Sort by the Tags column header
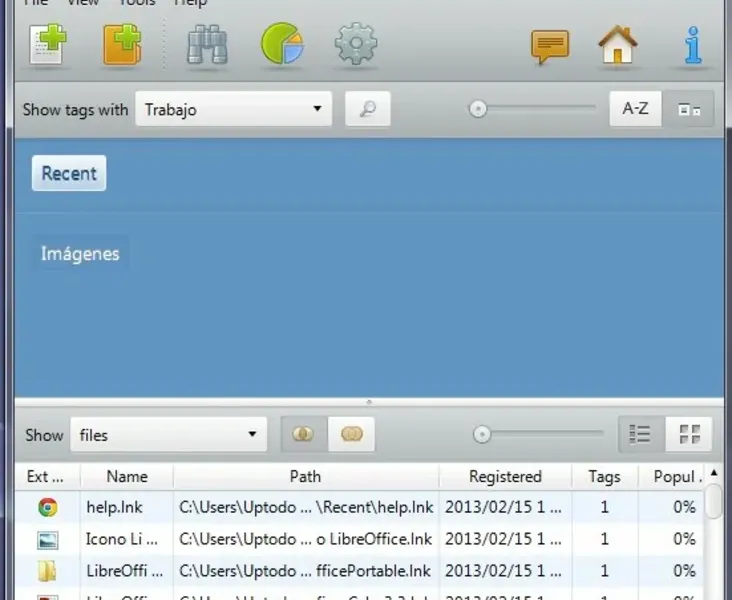 (605, 476)
